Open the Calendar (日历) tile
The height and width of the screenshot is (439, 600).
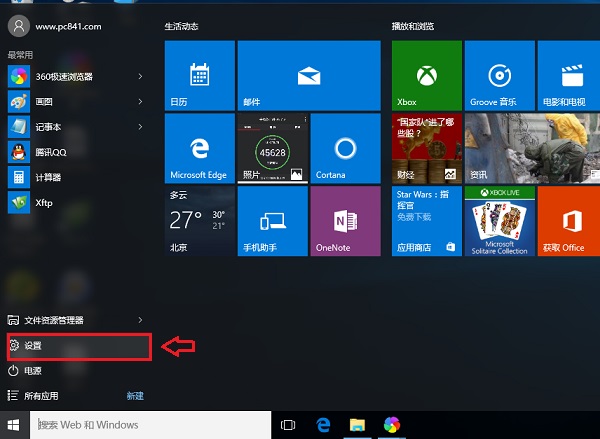199,75
